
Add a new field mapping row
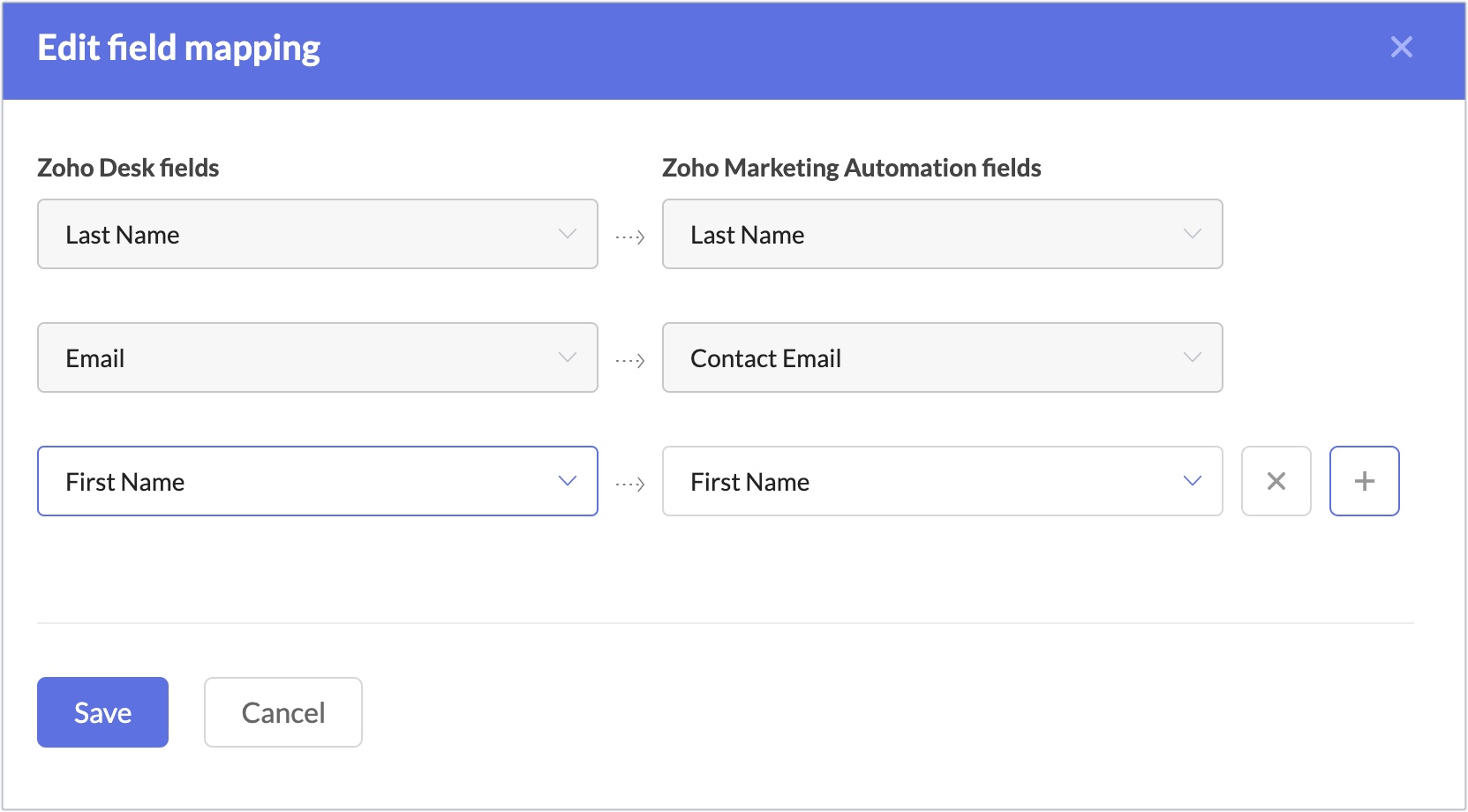coord(1364,481)
